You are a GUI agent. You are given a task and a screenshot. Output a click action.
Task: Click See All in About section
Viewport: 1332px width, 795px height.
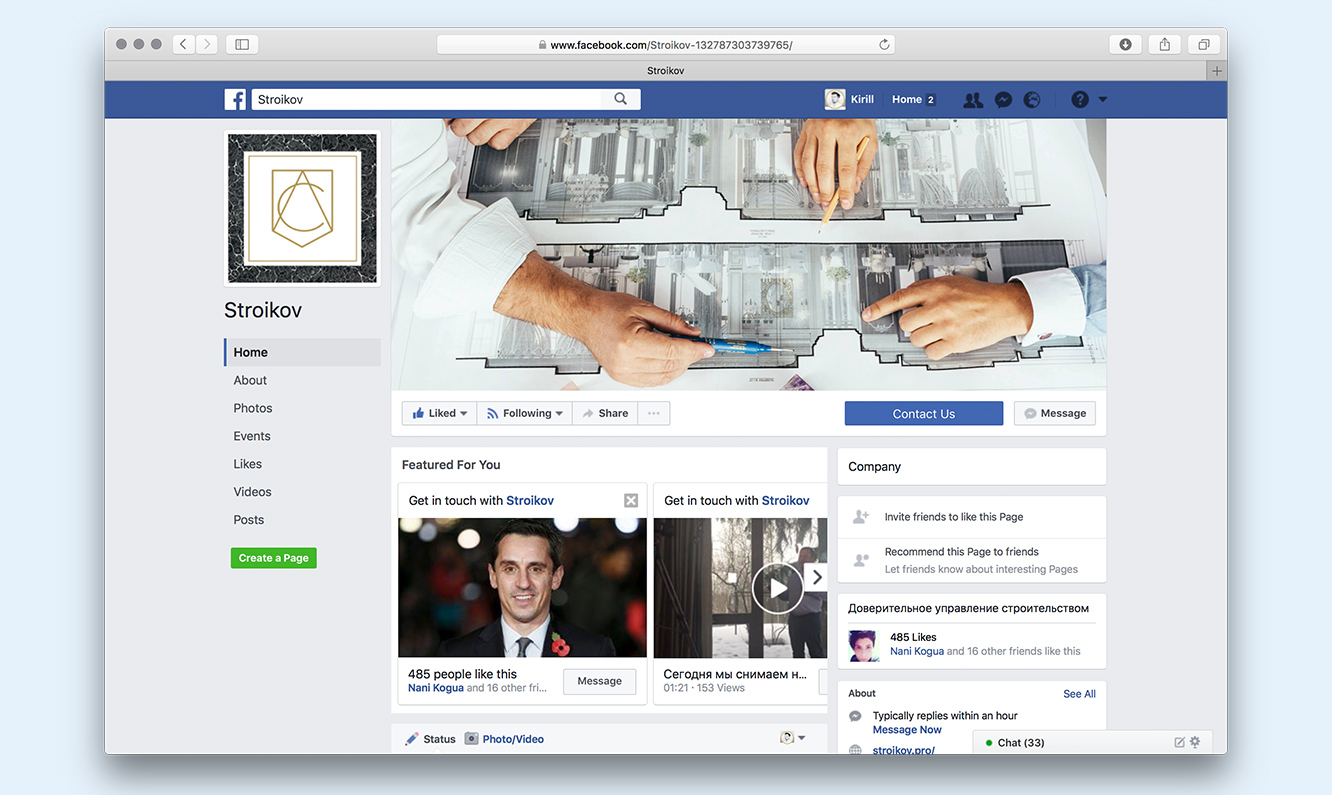pos(1079,694)
